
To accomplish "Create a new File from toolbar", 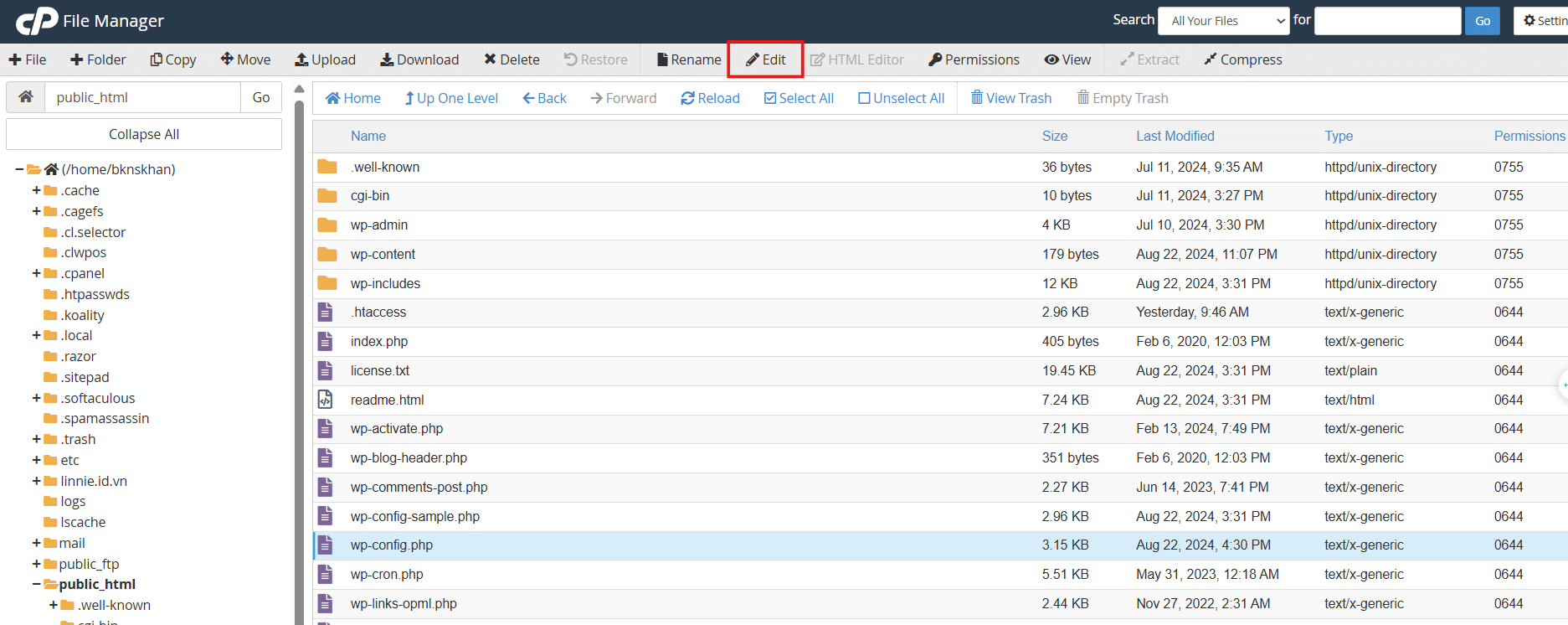I will [28, 59].
